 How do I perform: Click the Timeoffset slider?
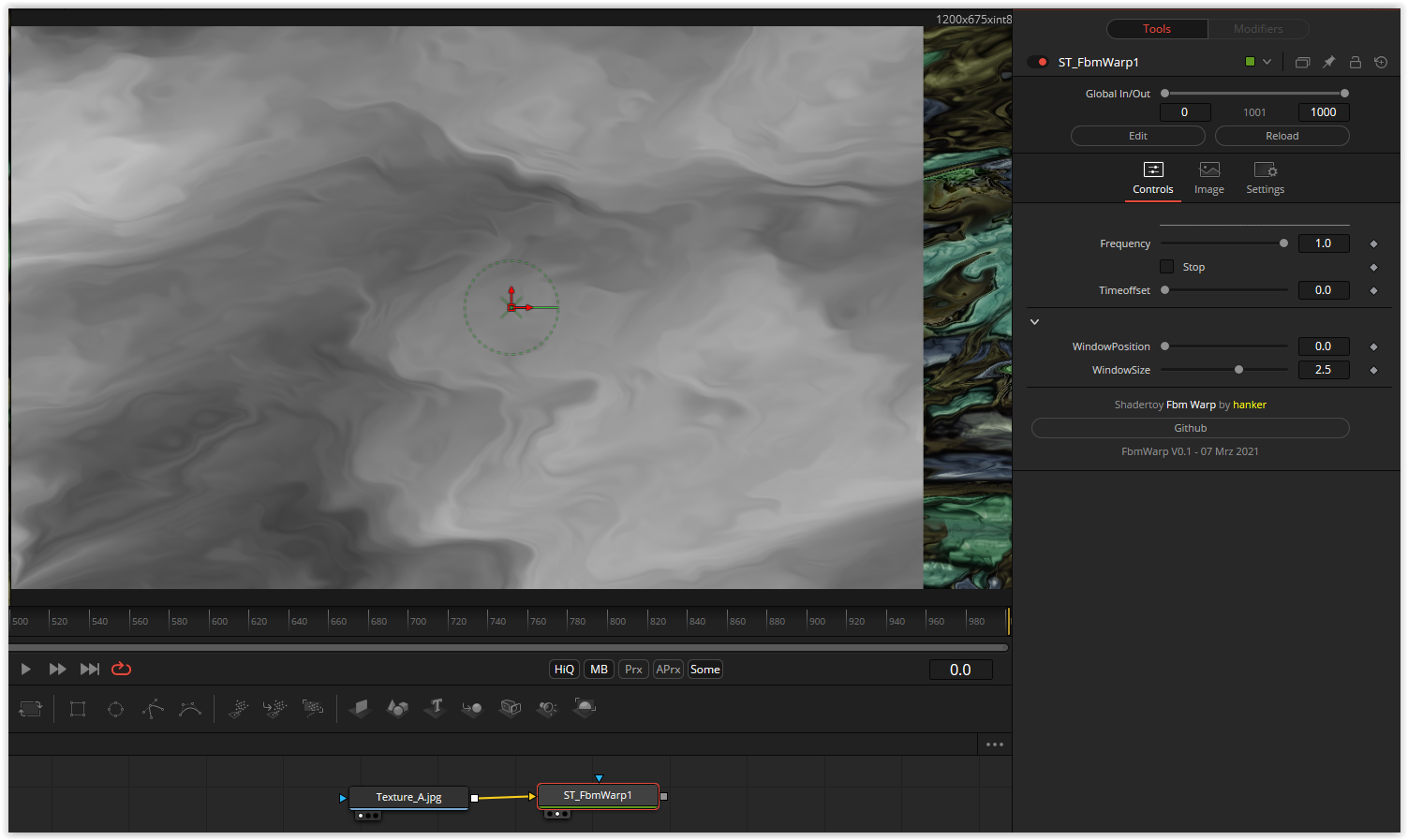[1224, 290]
